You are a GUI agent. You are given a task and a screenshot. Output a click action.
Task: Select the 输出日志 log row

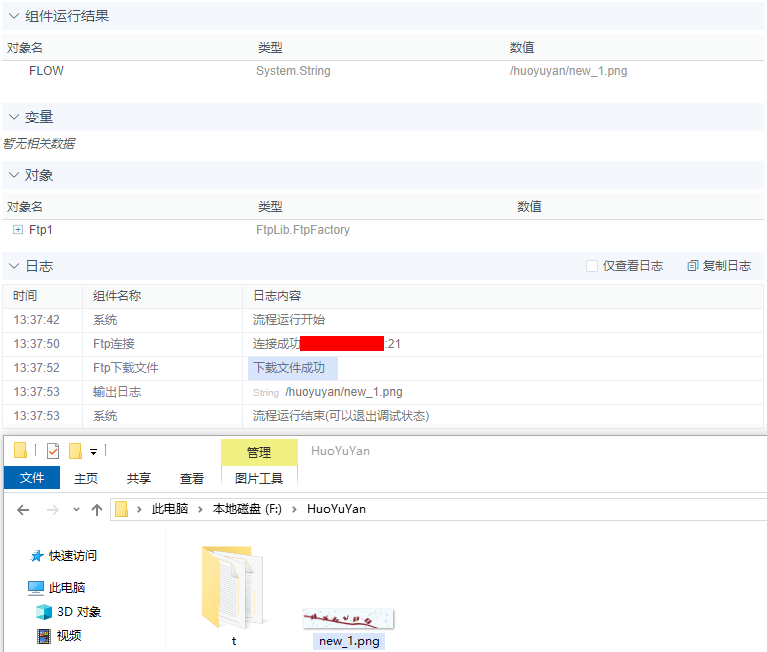tap(383, 392)
